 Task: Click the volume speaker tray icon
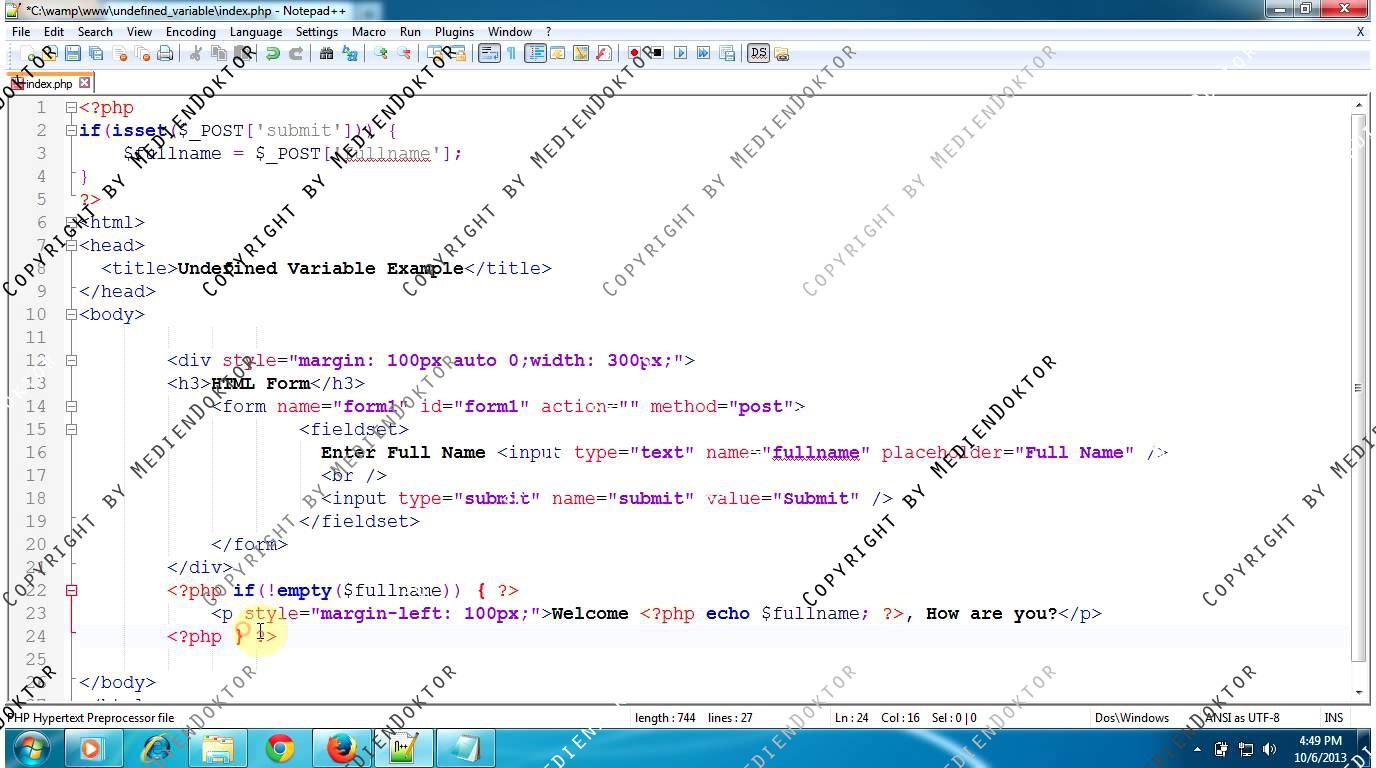[1270, 748]
